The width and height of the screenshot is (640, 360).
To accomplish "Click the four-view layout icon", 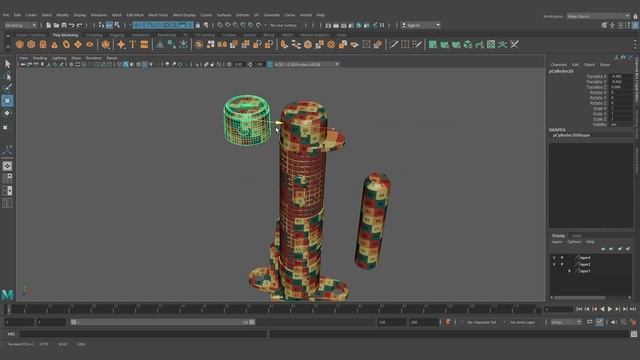I will point(7,178).
